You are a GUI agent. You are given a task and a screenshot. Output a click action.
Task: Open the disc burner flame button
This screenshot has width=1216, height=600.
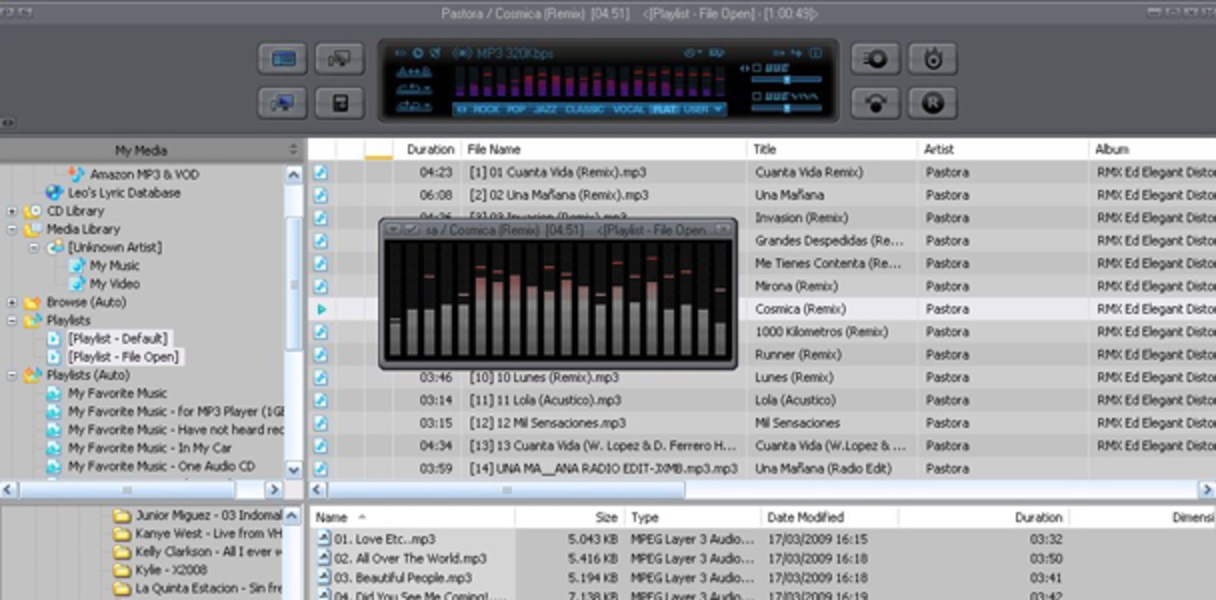click(x=932, y=59)
